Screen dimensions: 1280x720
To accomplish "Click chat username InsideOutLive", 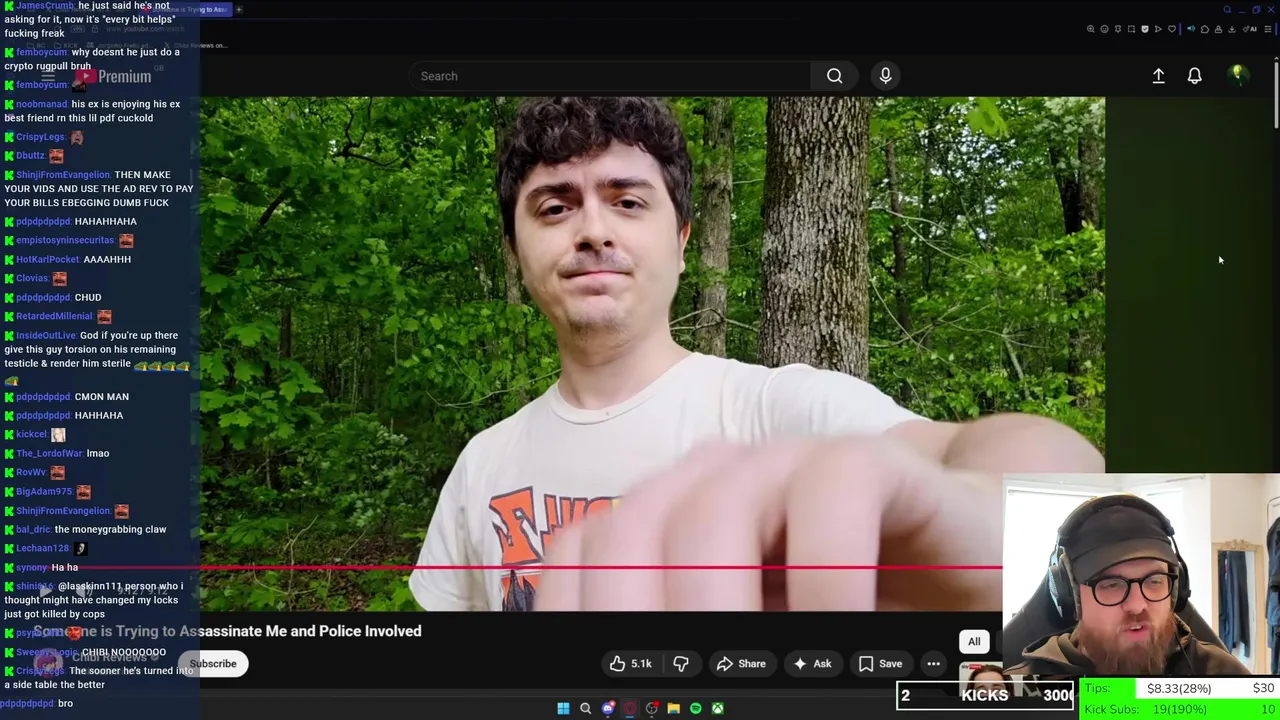I will [46, 336].
